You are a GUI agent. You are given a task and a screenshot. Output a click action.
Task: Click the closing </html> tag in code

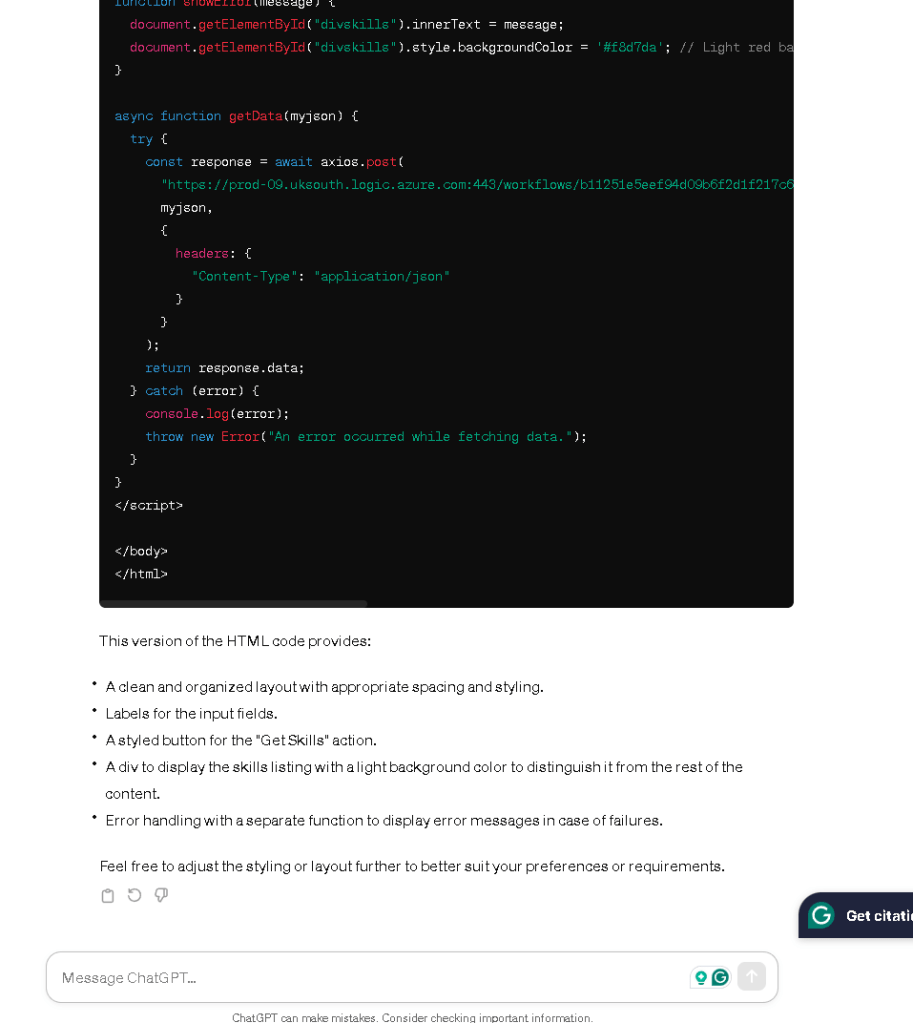point(141,574)
